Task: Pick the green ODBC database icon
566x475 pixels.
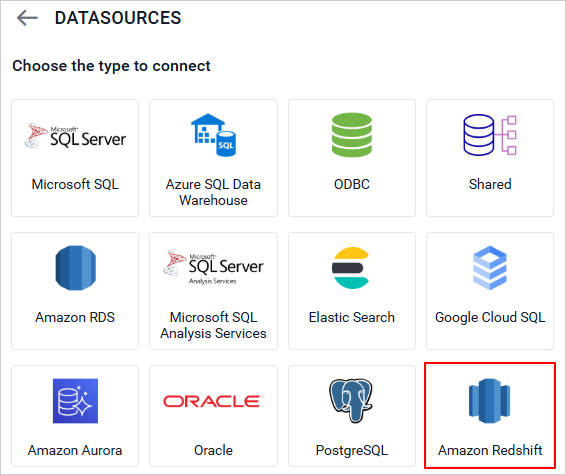Action: [x=352, y=135]
